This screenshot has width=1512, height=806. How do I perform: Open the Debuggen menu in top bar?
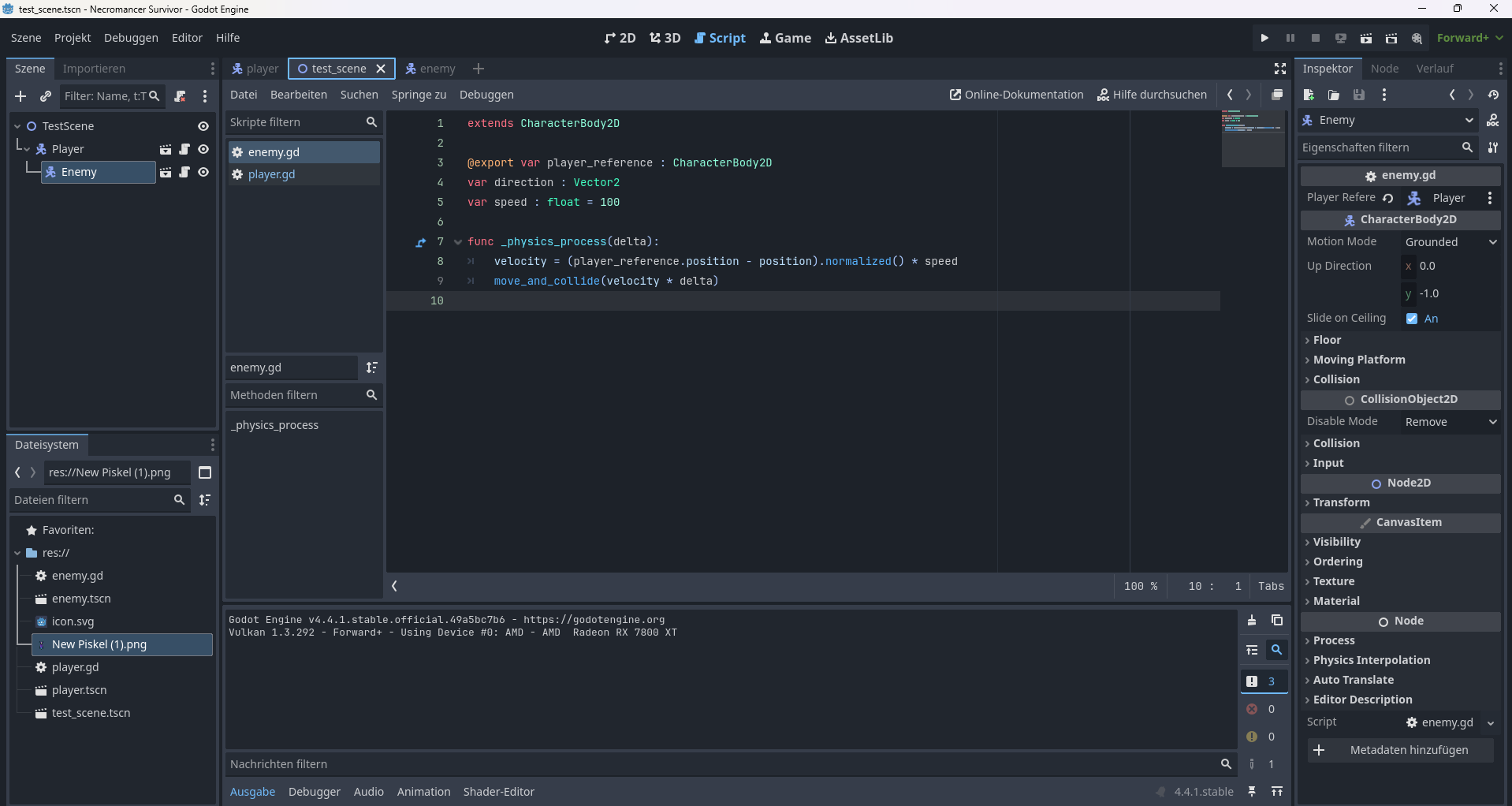(x=131, y=38)
